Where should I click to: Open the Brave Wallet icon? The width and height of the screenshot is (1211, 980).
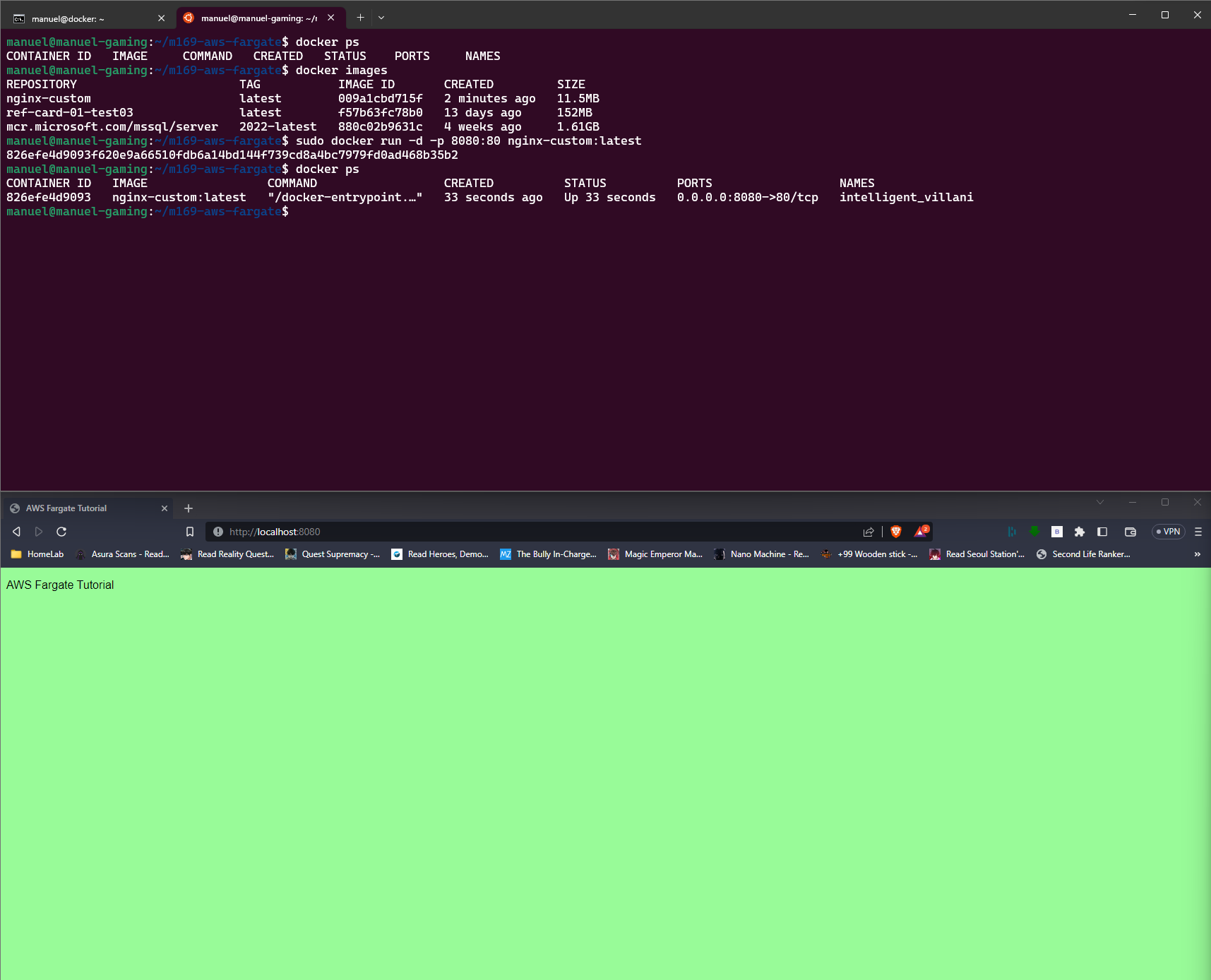[x=1130, y=532]
